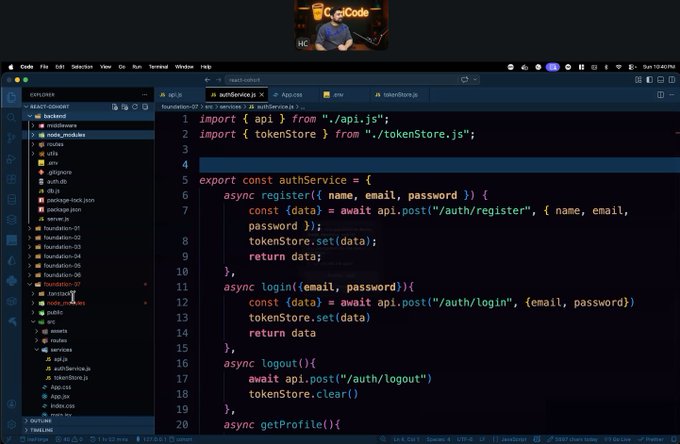The image size is (680, 444).
Task: Open server.js in backend folder
Action: 88,219
